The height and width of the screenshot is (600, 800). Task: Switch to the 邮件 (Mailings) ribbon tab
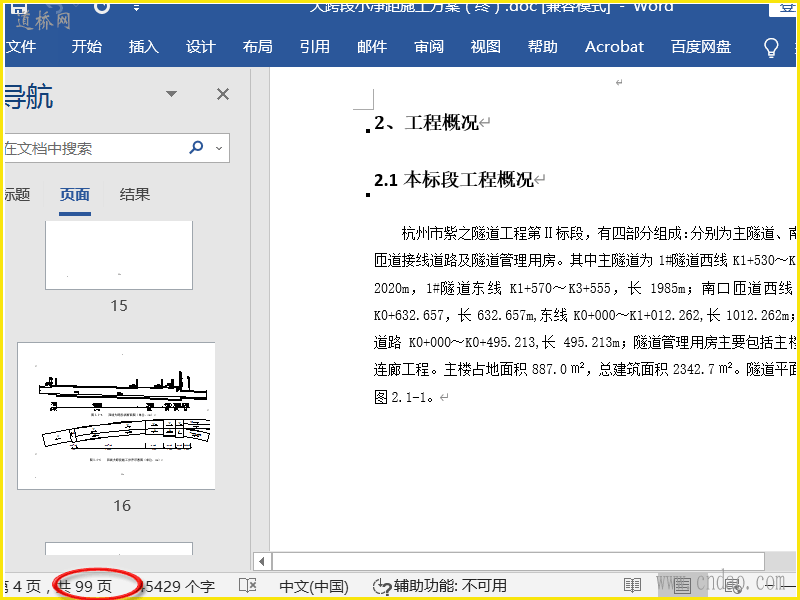coord(372,46)
